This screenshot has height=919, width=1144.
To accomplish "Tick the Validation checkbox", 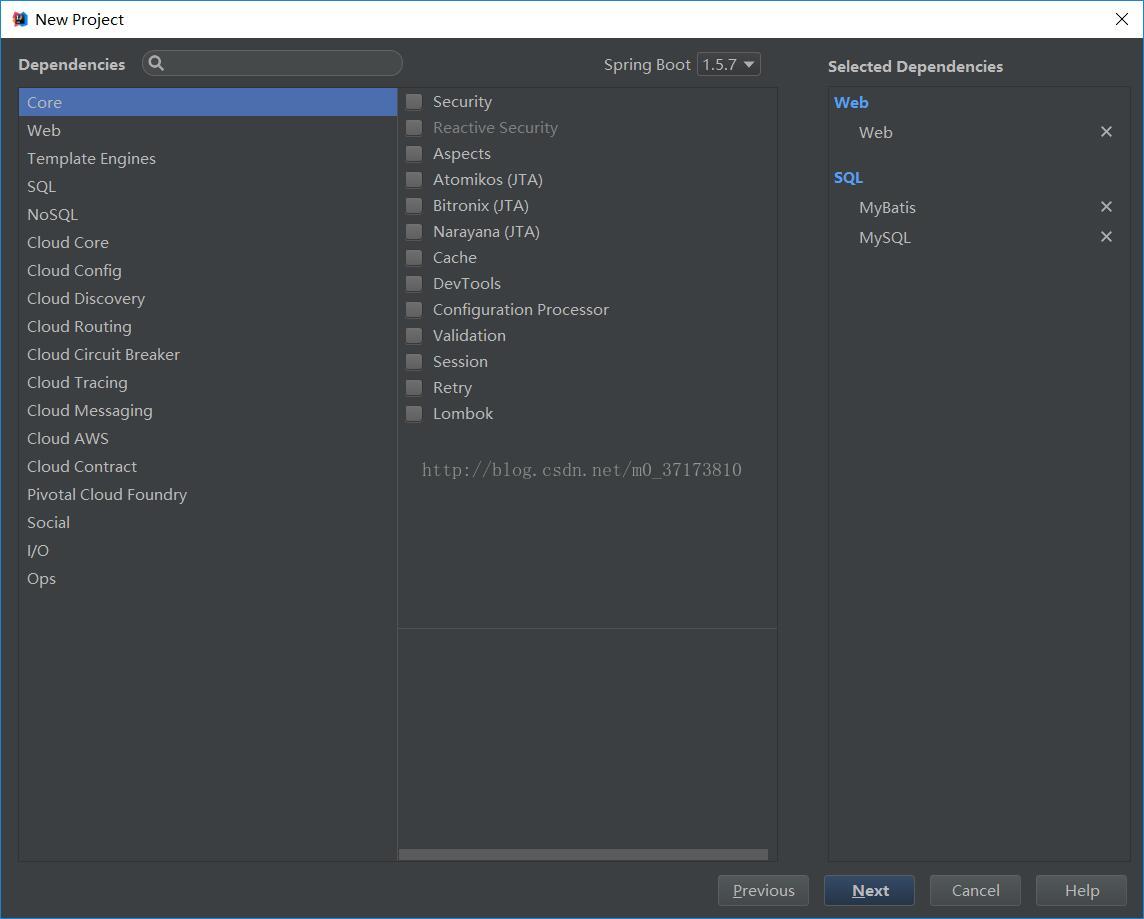I will pyautogui.click(x=414, y=336).
